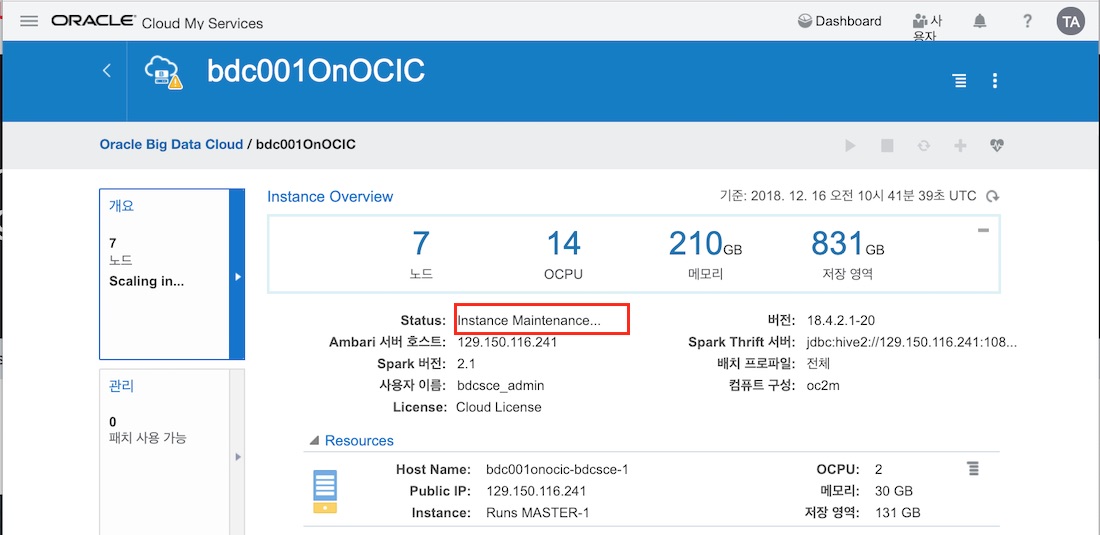1100x535 pixels.
Task: Collapse the instance summary panel
Action: pyautogui.click(x=984, y=230)
